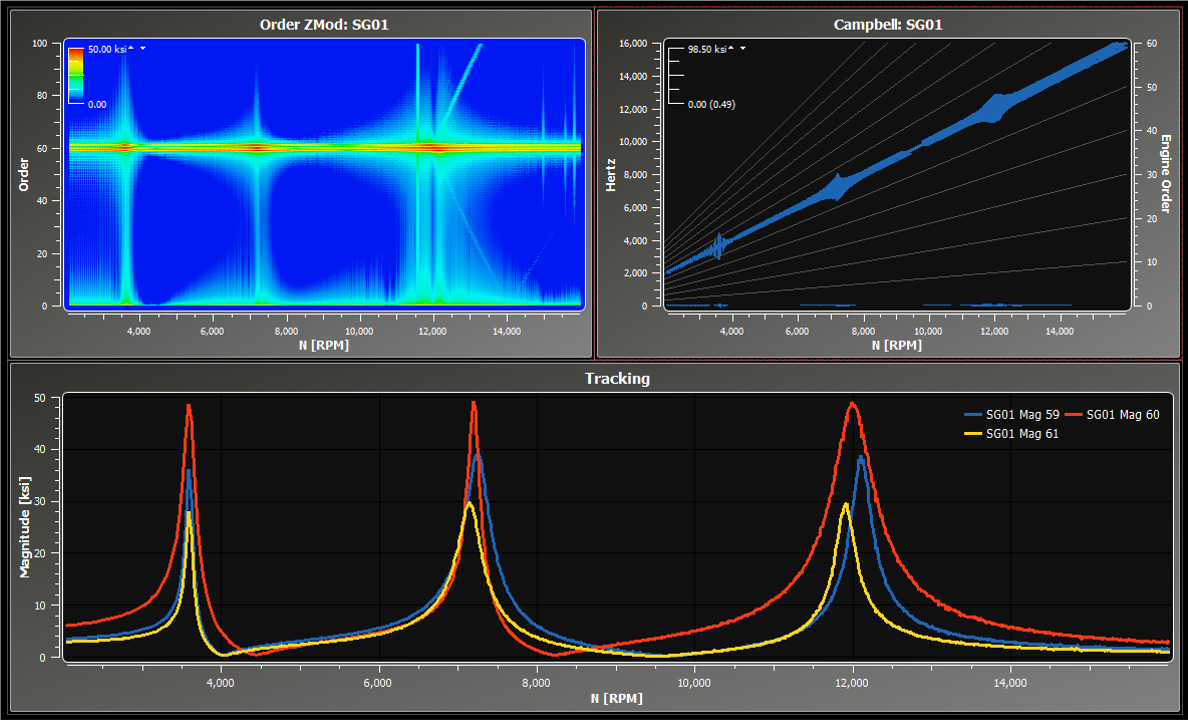Screen dimensions: 1188x720
Task: Click the 0.00 (0.49) Campbell scale minimum
Action: tap(711, 103)
